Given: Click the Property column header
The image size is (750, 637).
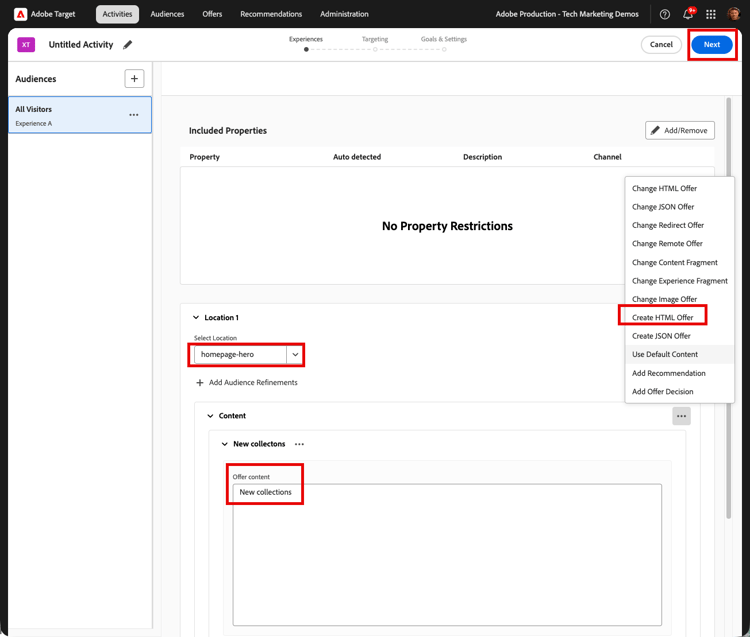Looking at the screenshot, I should [205, 157].
